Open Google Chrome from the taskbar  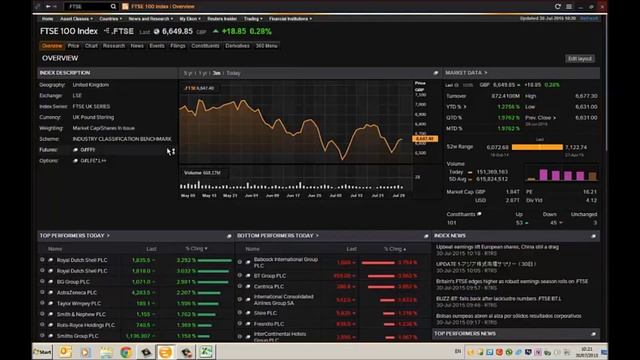(126, 352)
